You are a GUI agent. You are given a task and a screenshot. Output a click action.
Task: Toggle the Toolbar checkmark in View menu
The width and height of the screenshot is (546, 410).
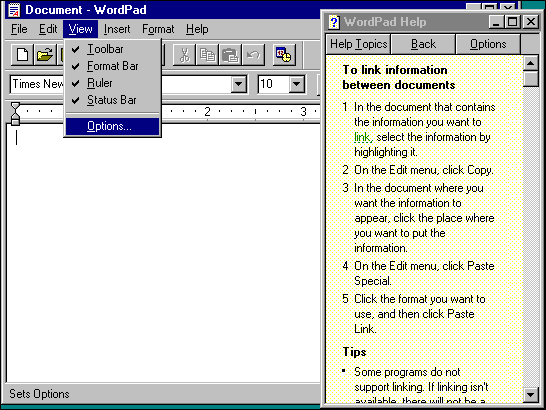tap(112, 49)
